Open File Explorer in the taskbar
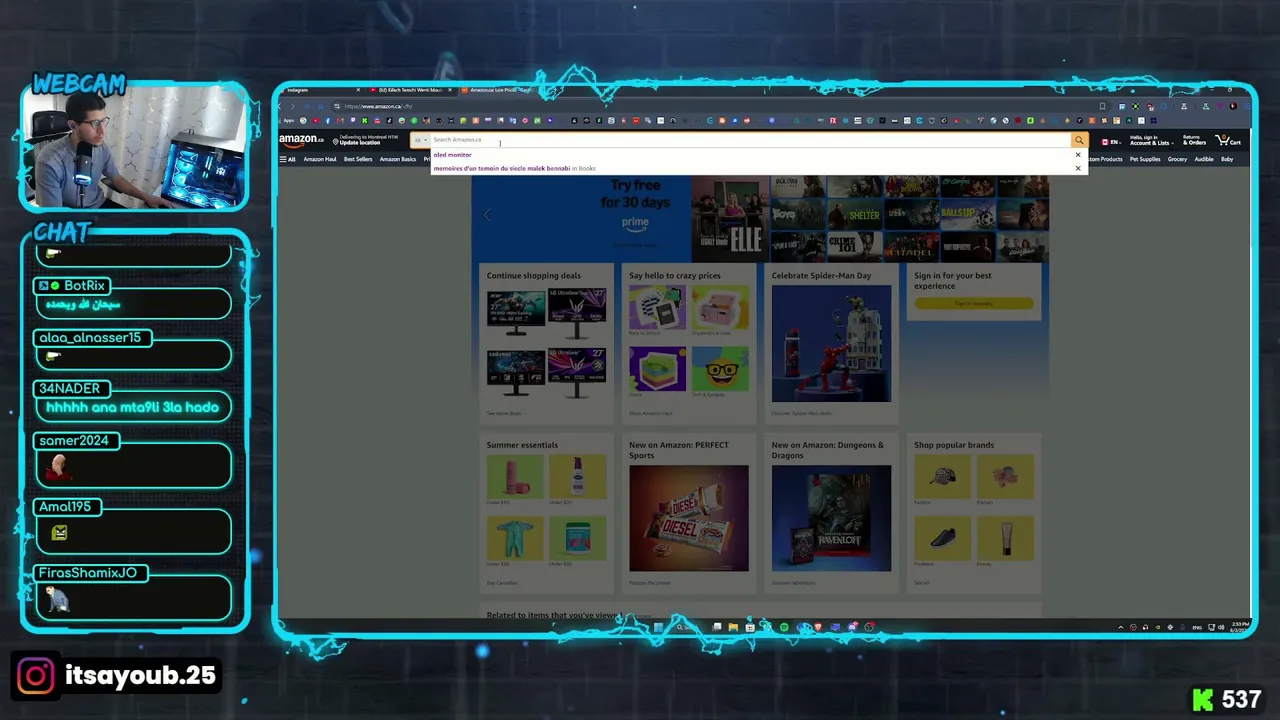1280x720 pixels. tap(733, 628)
